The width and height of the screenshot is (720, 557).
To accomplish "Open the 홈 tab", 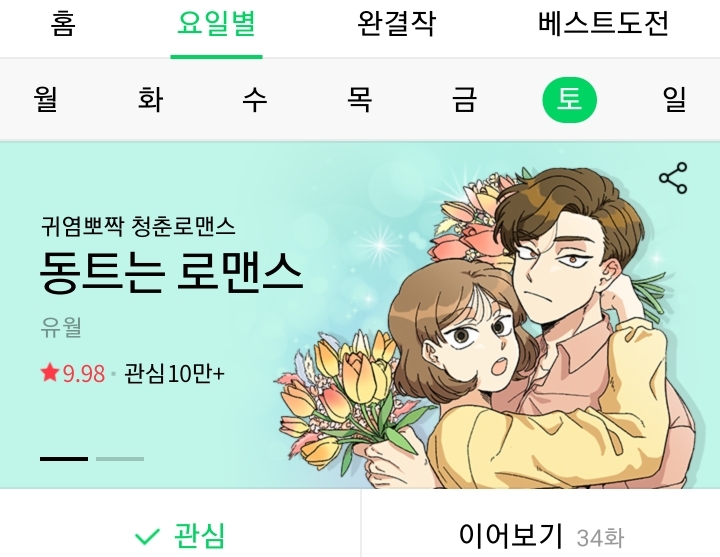I will (x=63, y=23).
